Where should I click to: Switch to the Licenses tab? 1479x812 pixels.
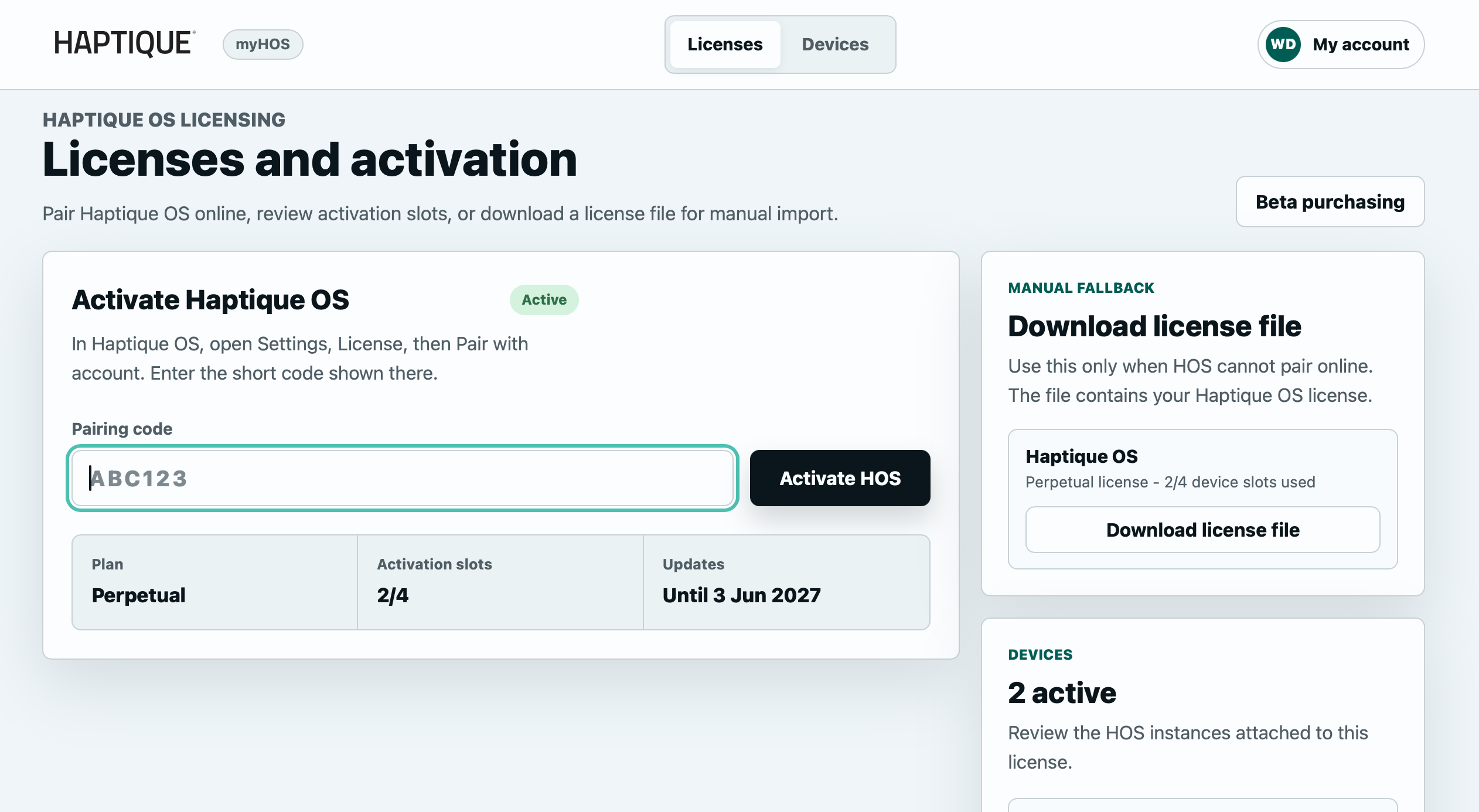[x=725, y=45]
